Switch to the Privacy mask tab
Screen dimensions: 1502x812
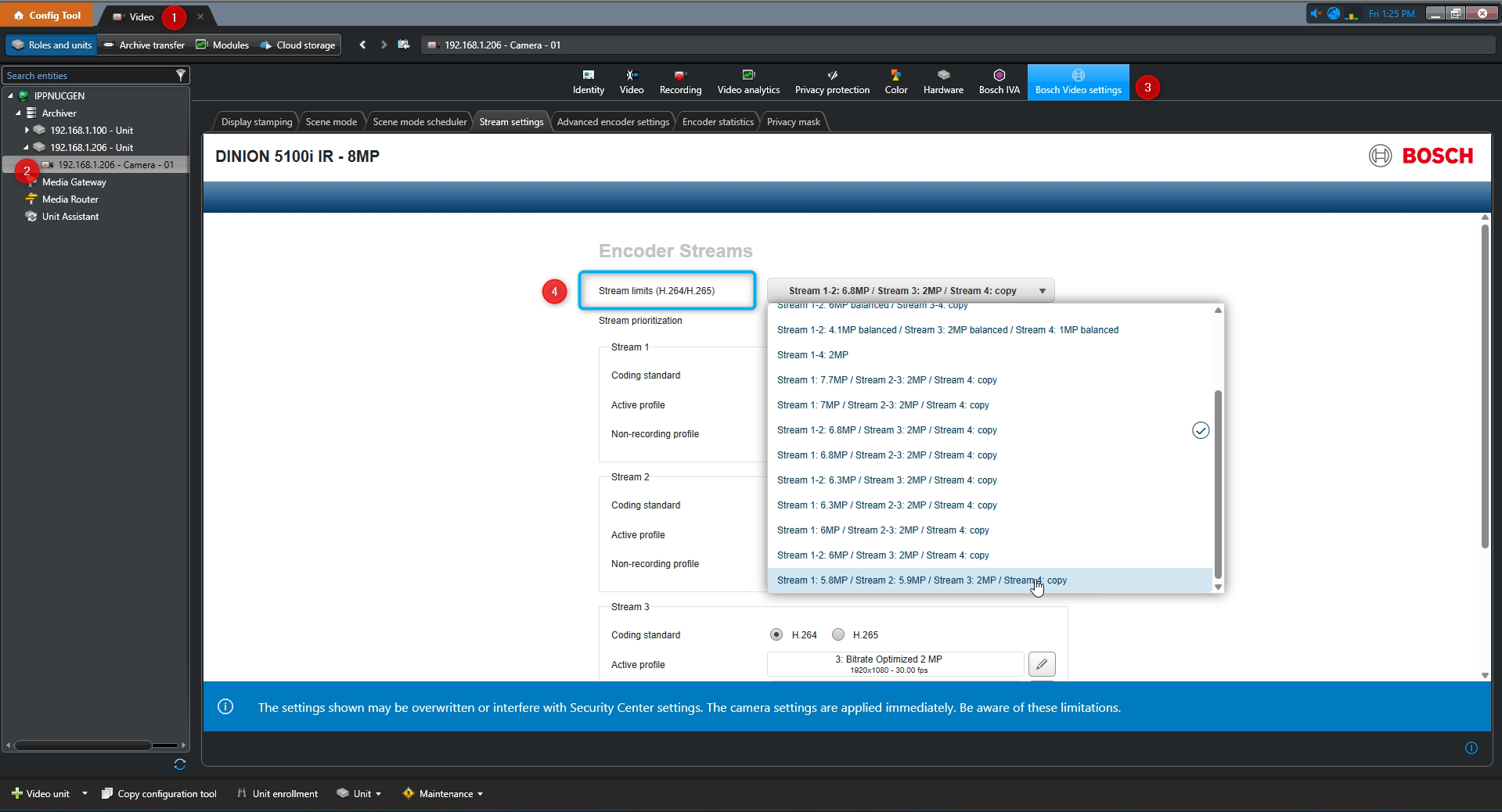click(x=793, y=121)
